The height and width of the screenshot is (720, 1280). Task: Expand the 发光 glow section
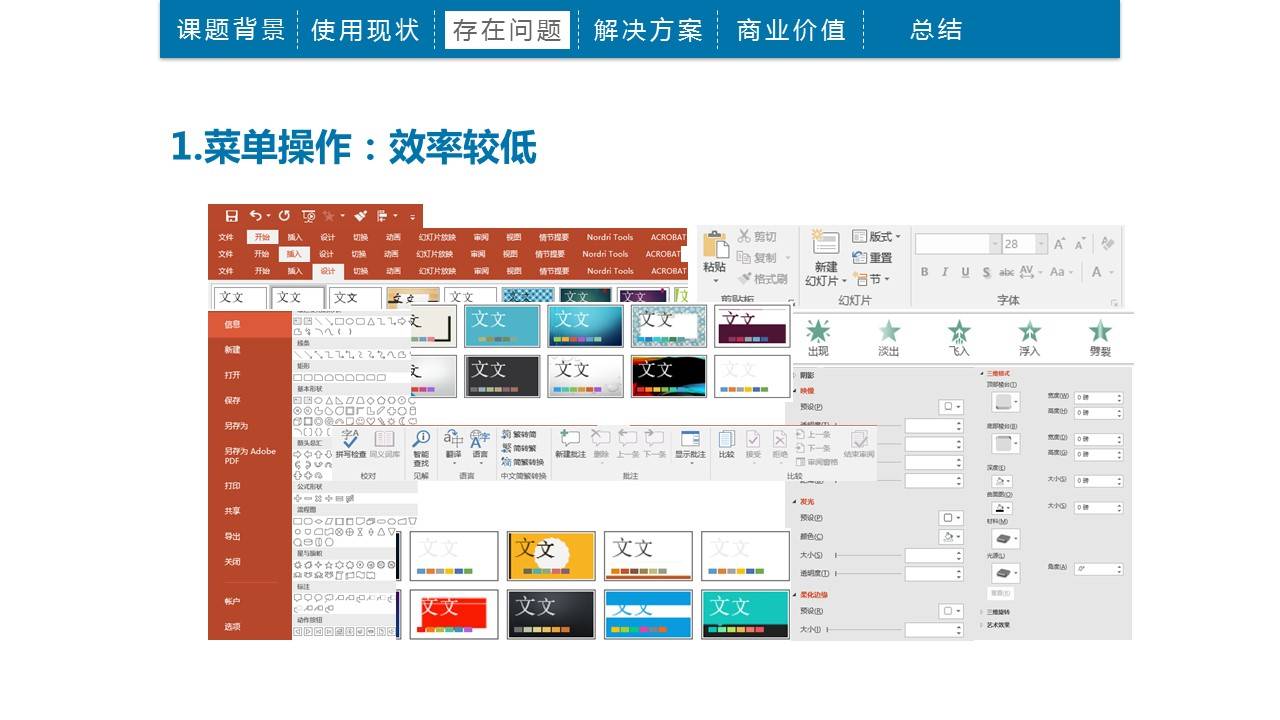point(806,501)
